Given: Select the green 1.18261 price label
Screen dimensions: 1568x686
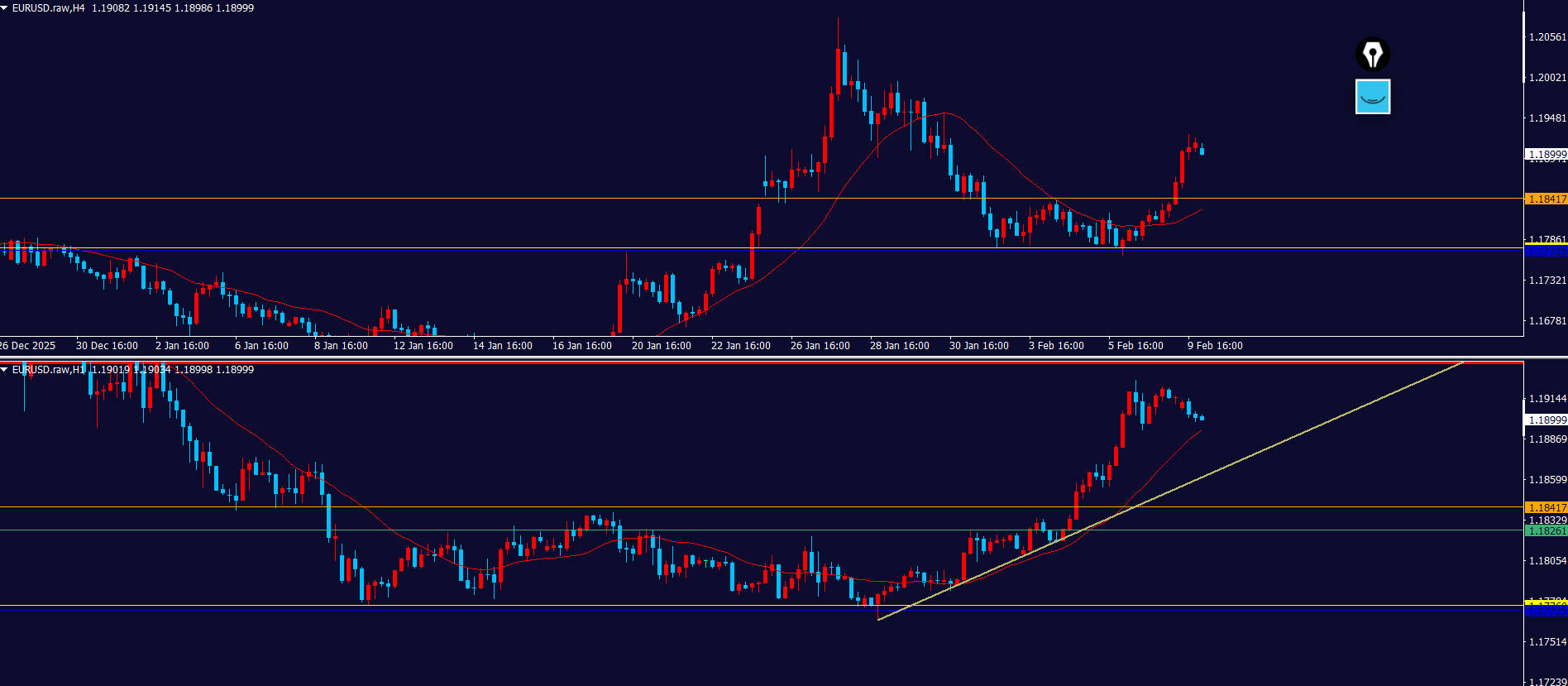Looking at the screenshot, I should point(1546,531).
